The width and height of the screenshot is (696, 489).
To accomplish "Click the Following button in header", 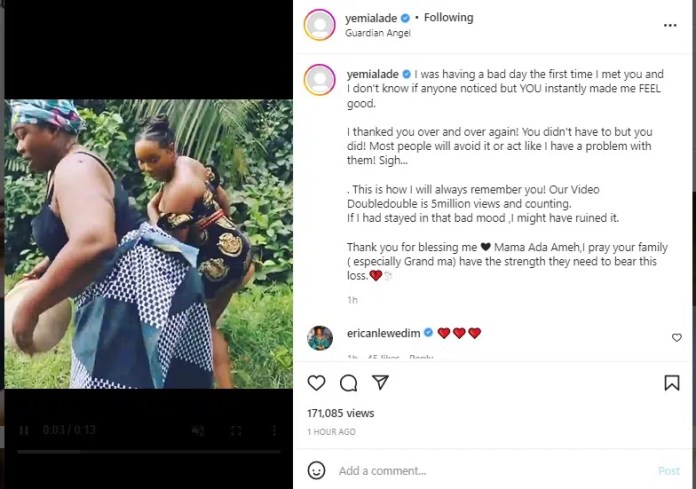I will point(449,18).
